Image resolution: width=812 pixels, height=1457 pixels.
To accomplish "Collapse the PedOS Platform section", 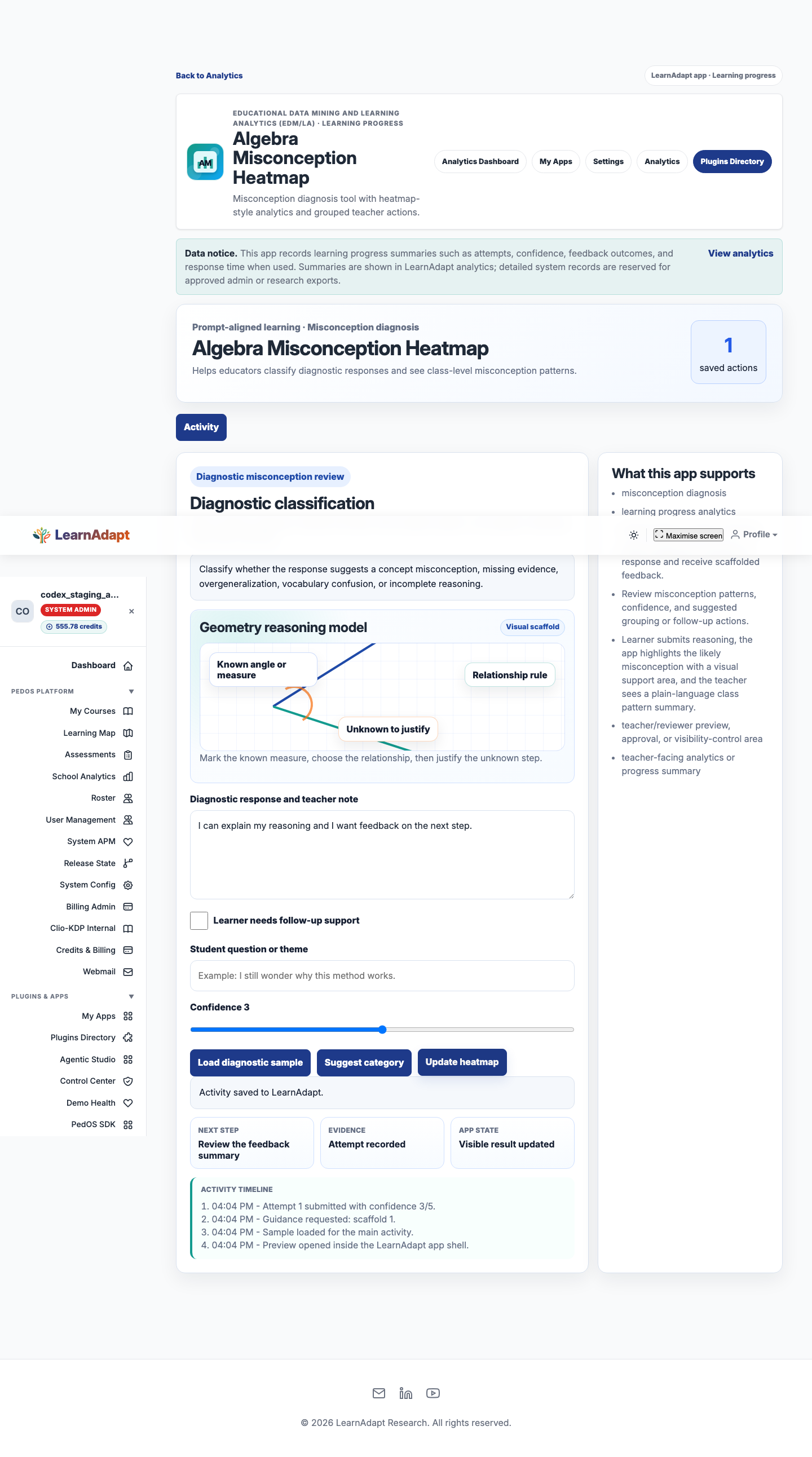I will [131, 692].
